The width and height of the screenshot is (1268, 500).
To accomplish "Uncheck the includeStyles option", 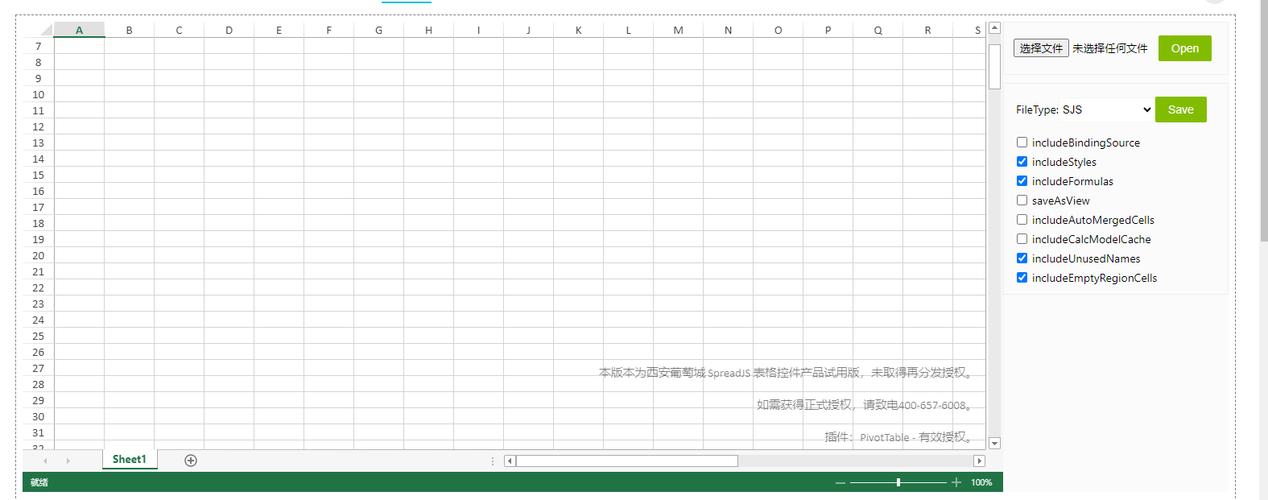I will tap(1022, 162).
